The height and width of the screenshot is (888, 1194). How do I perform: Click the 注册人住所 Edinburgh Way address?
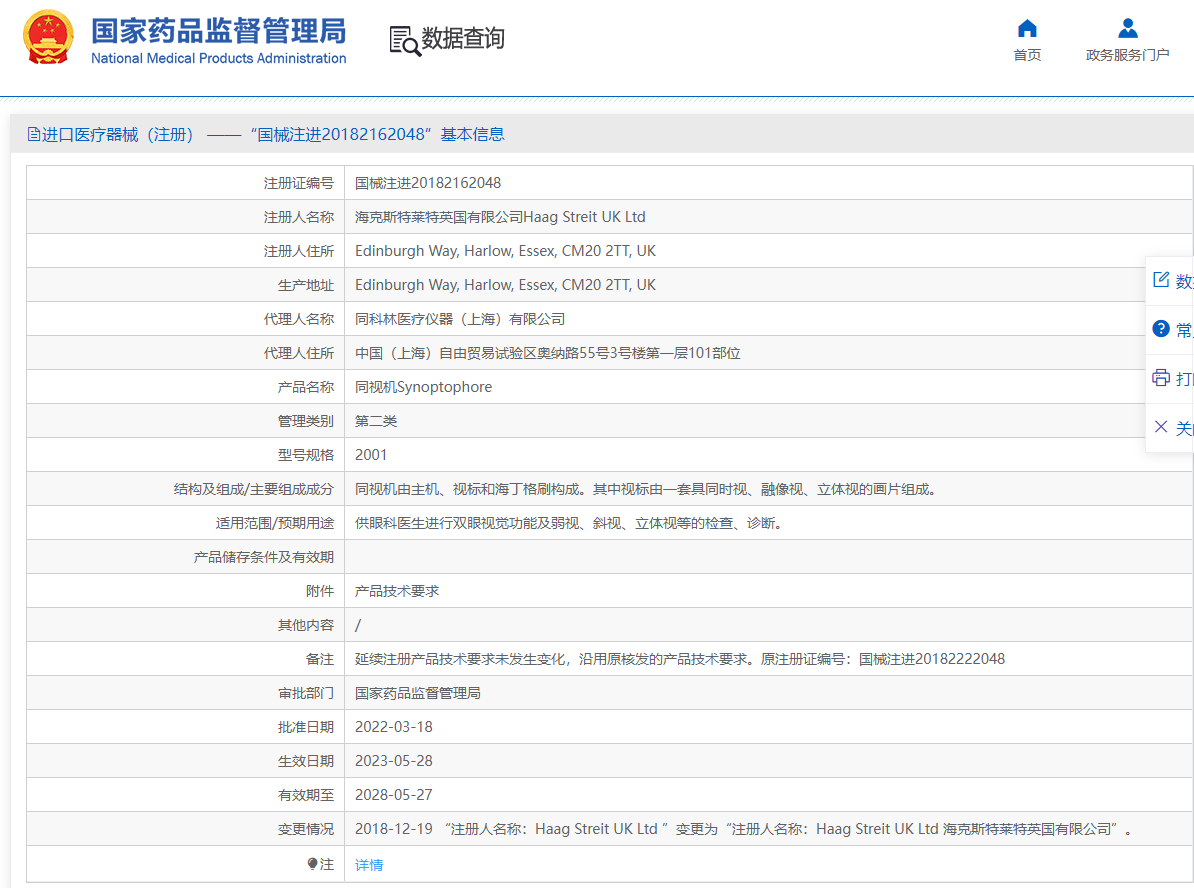(x=505, y=251)
